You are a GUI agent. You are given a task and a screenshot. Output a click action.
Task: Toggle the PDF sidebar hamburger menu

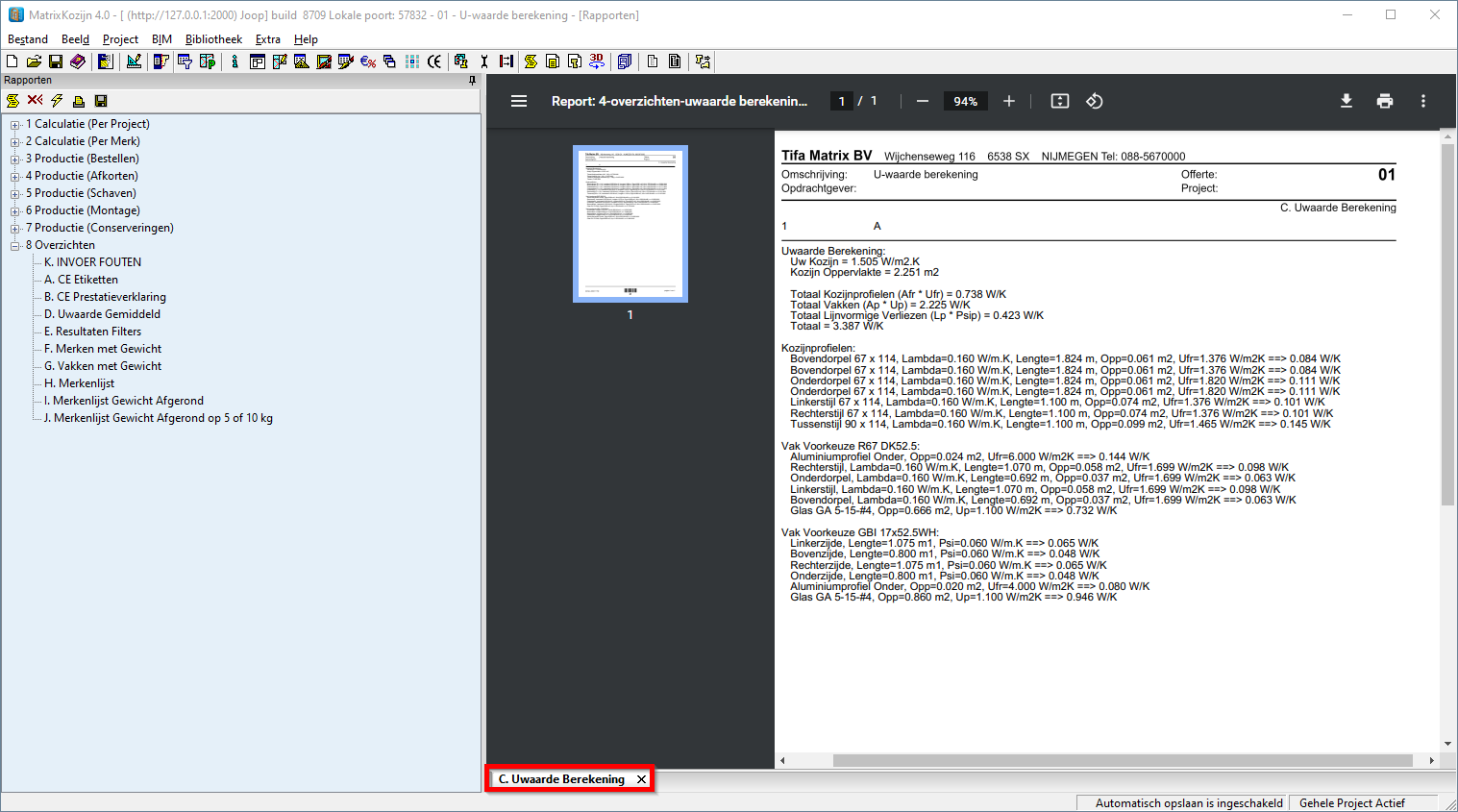coord(519,101)
